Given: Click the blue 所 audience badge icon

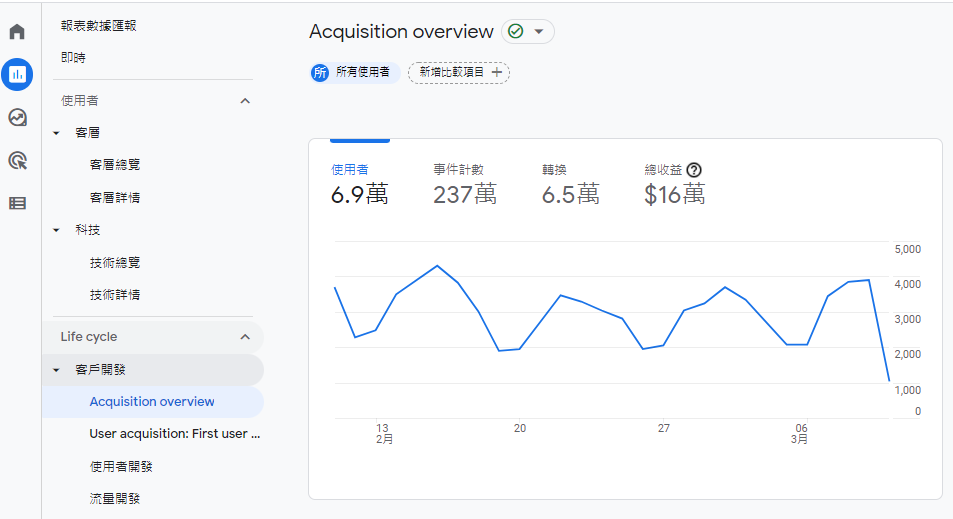Looking at the screenshot, I should pyautogui.click(x=320, y=73).
